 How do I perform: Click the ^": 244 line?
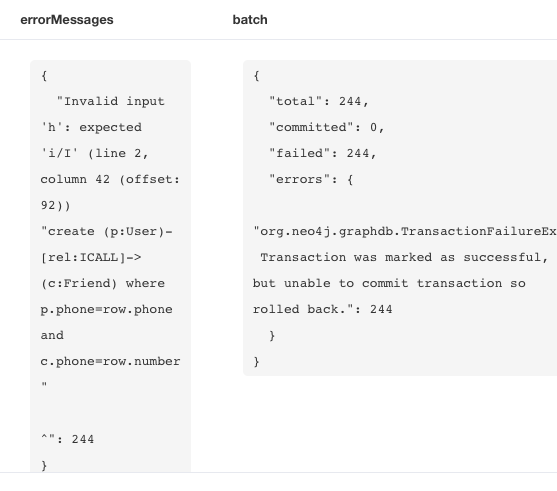(x=67, y=439)
